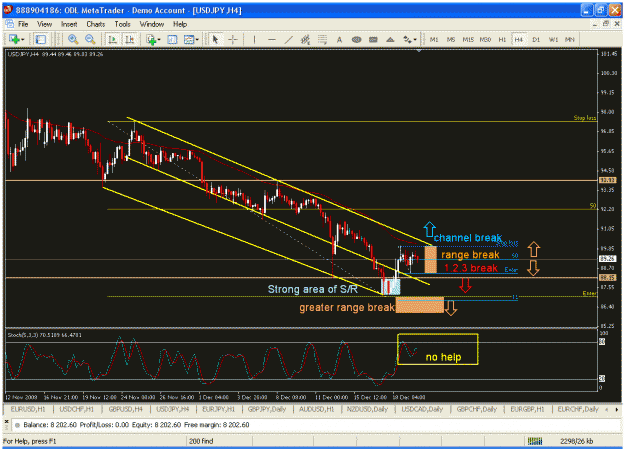Screen dimensions: 625x449
Task: Switch chart to MN timeframe
Action: [570, 39]
